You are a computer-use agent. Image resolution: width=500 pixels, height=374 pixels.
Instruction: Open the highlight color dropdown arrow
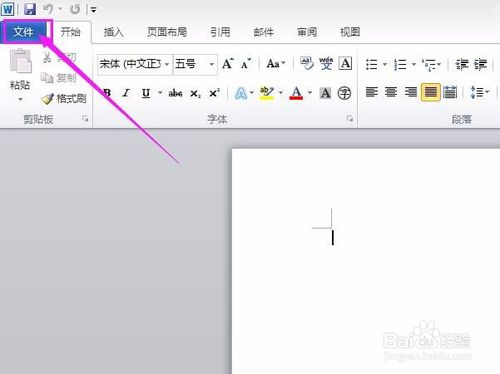click(281, 93)
